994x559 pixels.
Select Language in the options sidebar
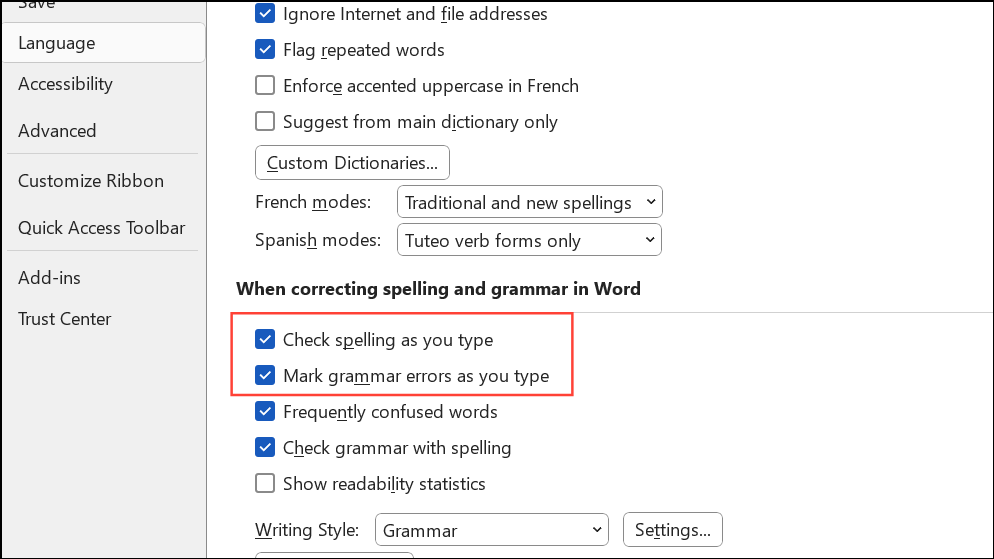click(x=57, y=43)
